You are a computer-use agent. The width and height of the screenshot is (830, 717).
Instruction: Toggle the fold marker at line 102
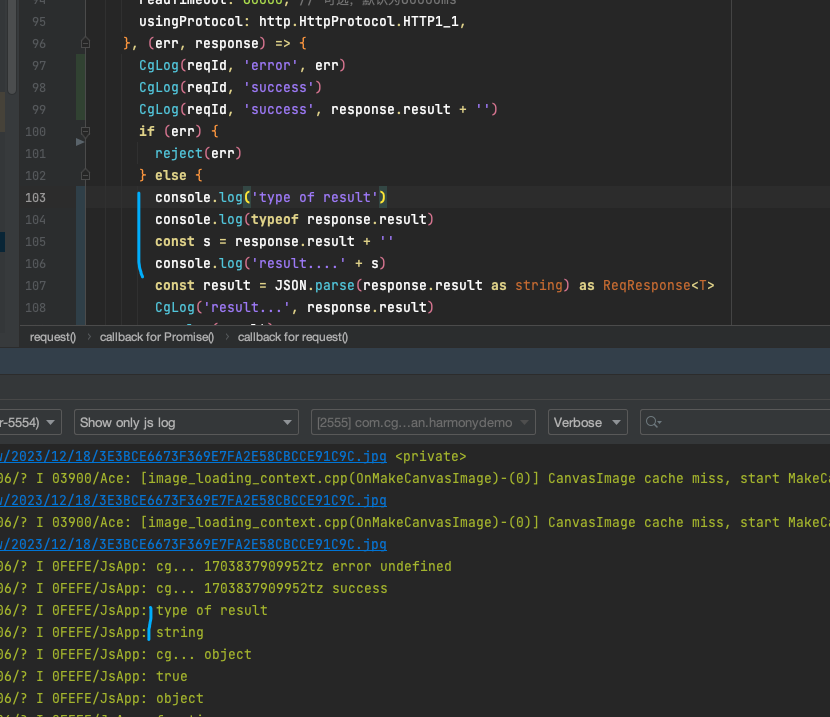pyautogui.click(x=85, y=175)
